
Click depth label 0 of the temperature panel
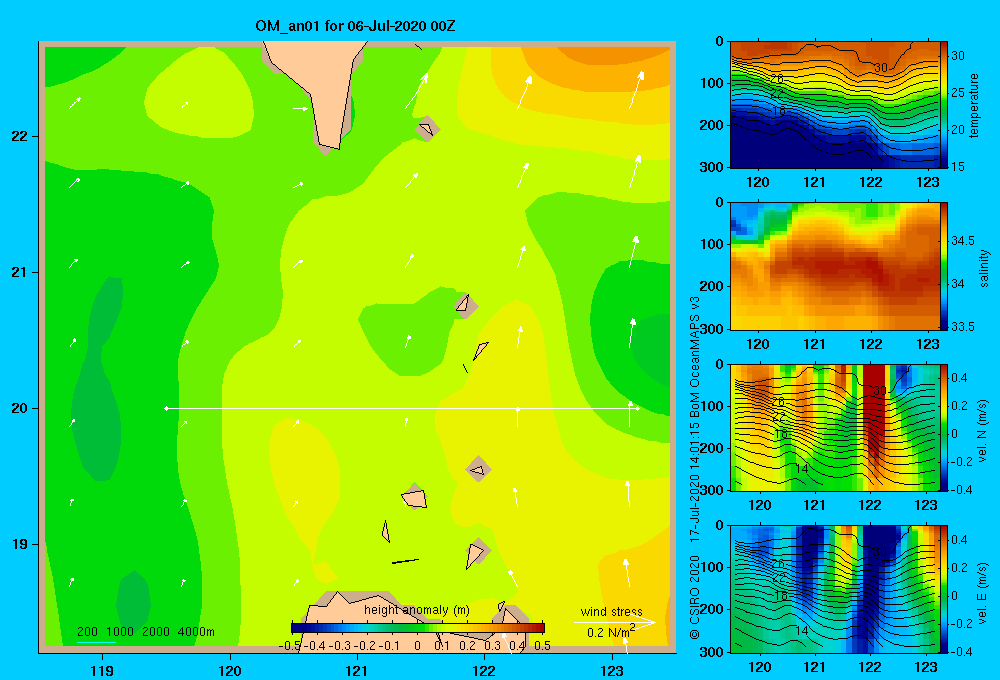pyautogui.click(x=719, y=41)
